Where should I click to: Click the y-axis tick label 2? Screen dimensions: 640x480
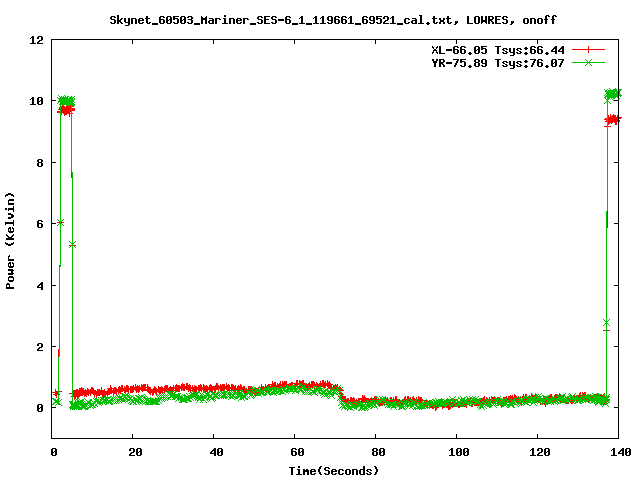(40, 347)
